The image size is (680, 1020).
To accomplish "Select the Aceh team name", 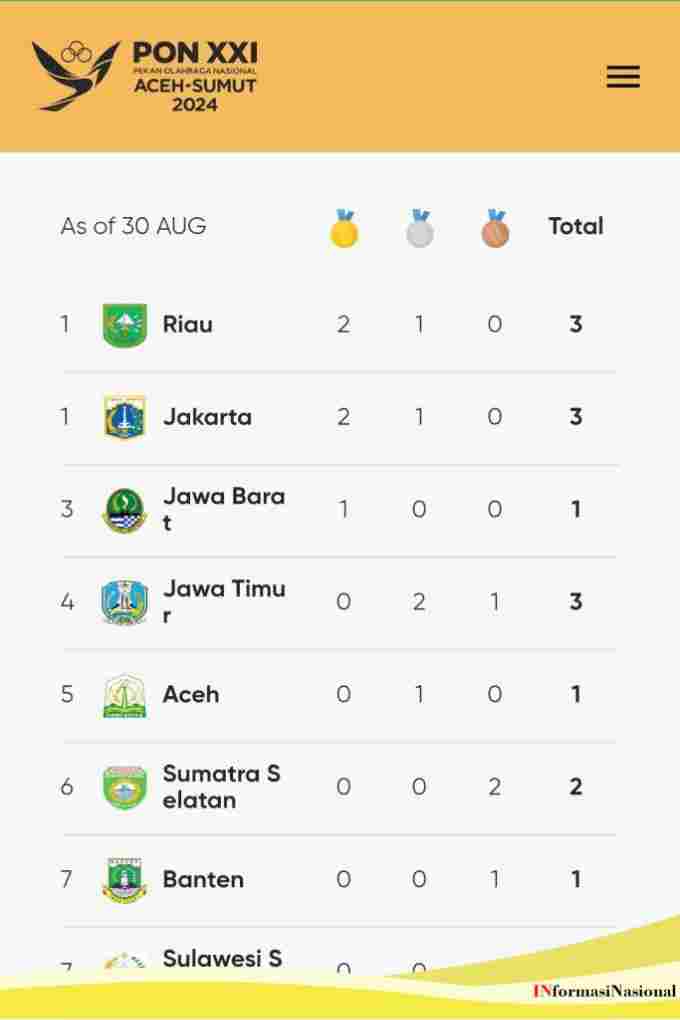I will coord(191,694).
